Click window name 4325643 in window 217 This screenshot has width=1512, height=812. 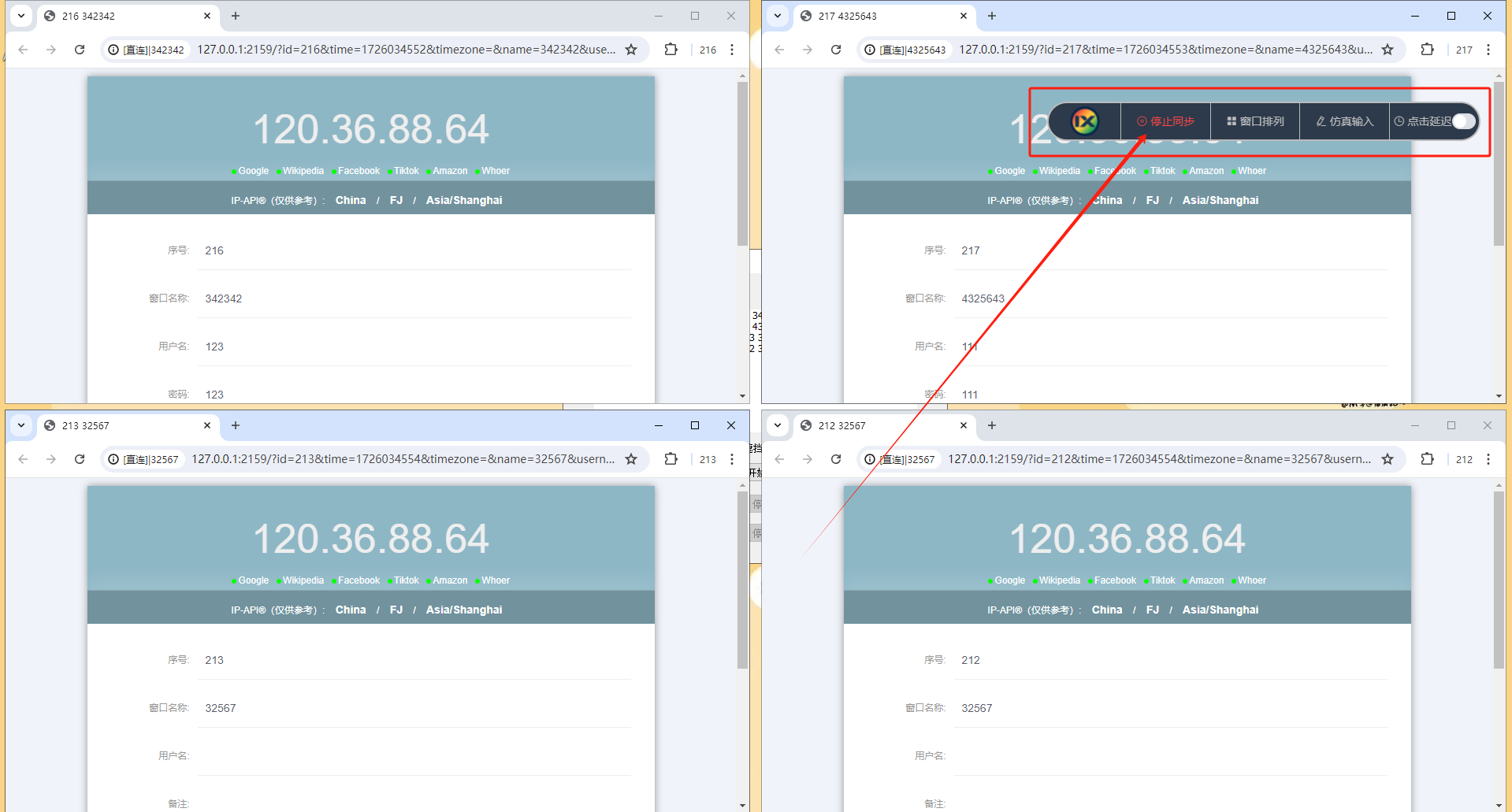983,298
